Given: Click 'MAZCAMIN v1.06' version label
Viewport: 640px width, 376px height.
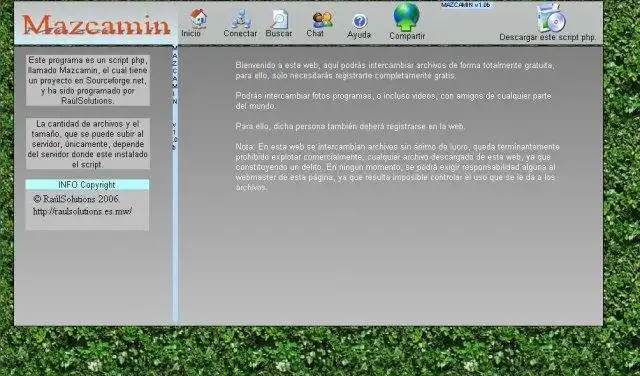Looking at the screenshot, I should pyautogui.click(x=465, y=5).
